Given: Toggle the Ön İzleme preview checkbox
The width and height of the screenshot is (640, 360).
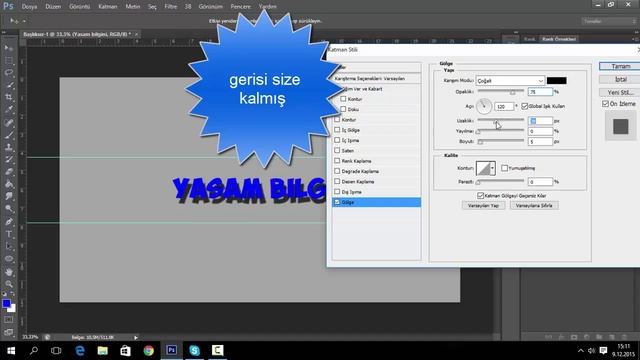Looking at the screenshot, I should pyautogui.click(x=605, y=104).
